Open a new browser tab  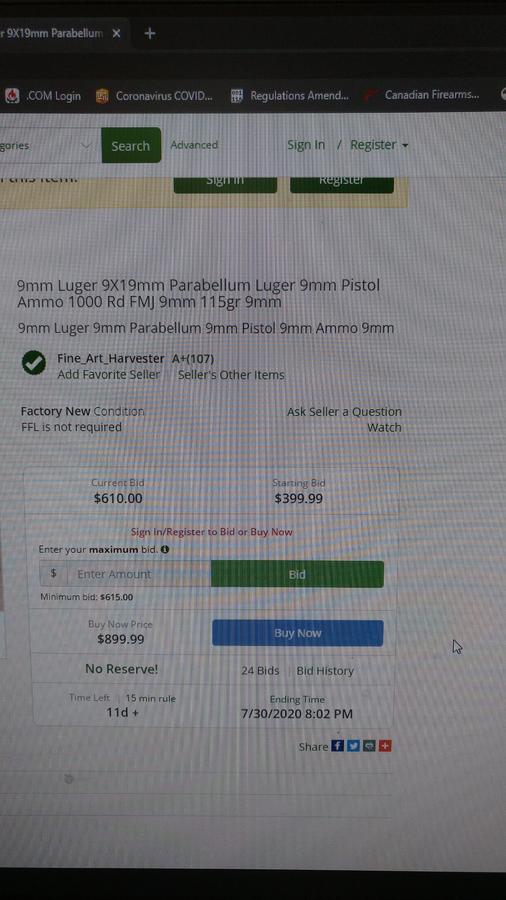tap(150, 33)
